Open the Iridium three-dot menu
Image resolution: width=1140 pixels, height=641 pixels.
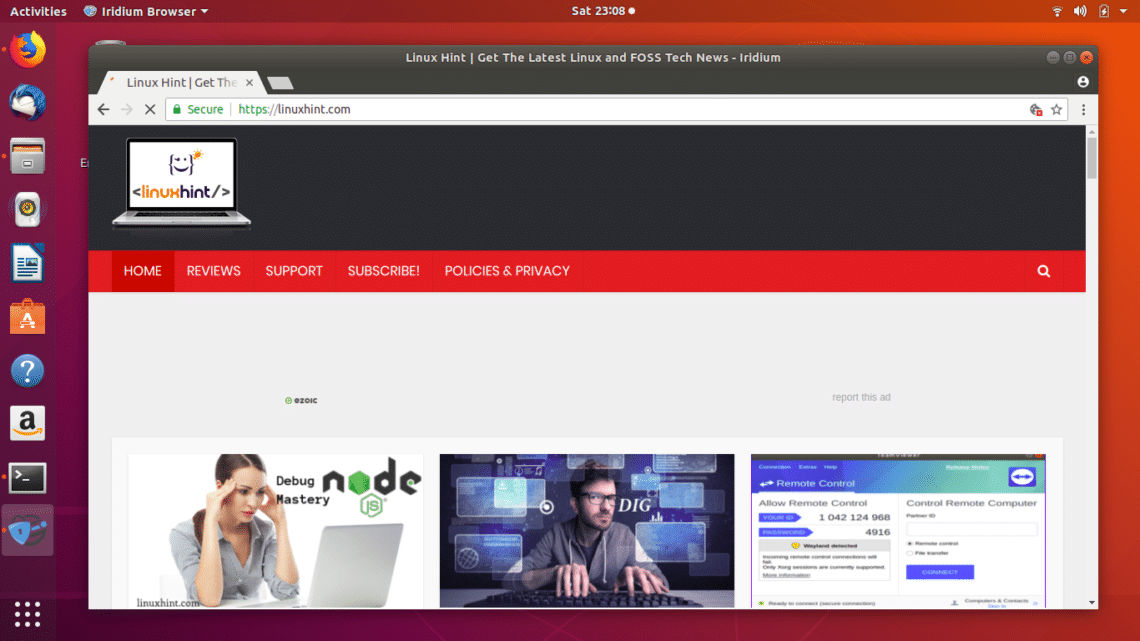pyautogui.click(x=1083, y=110)
